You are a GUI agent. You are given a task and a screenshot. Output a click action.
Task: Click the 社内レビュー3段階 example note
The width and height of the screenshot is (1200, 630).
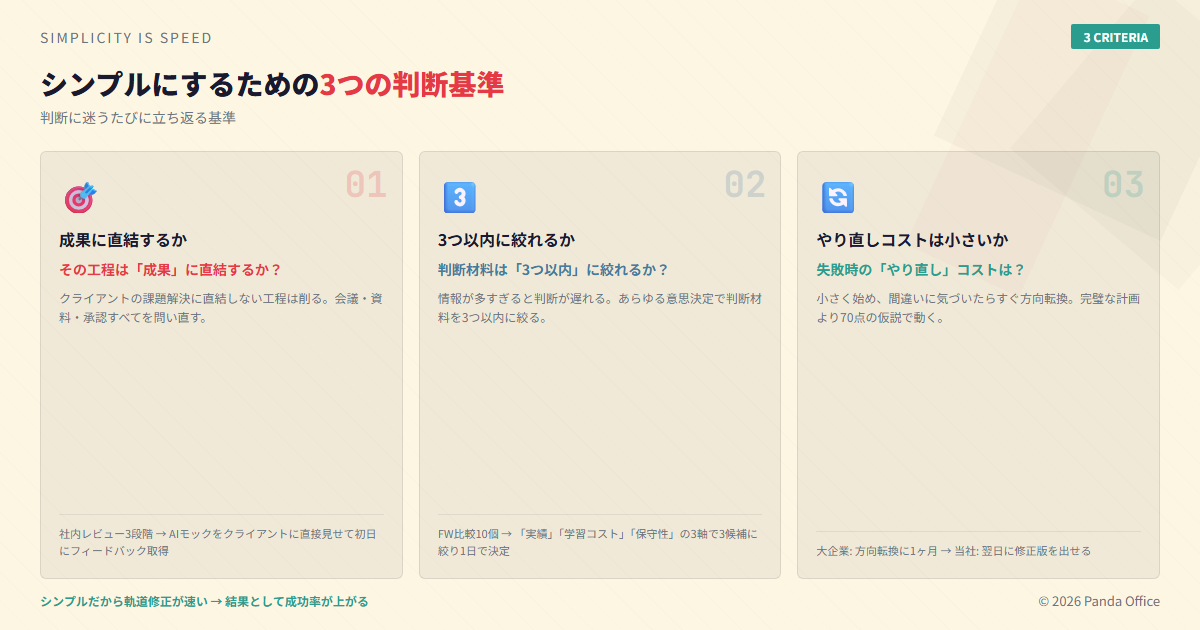click(x=218, y=542)
